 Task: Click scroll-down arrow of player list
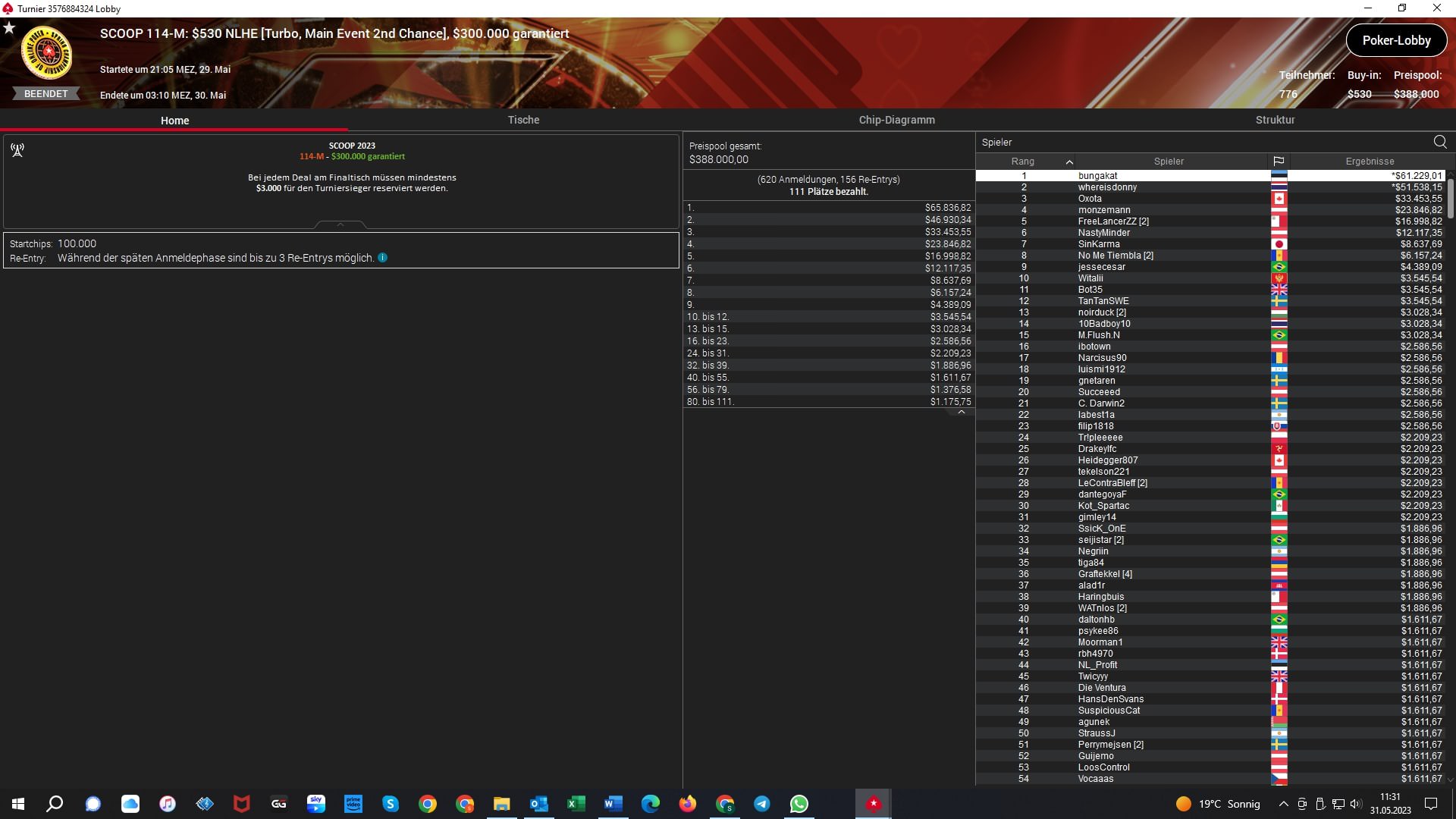tap(1451, 779)
